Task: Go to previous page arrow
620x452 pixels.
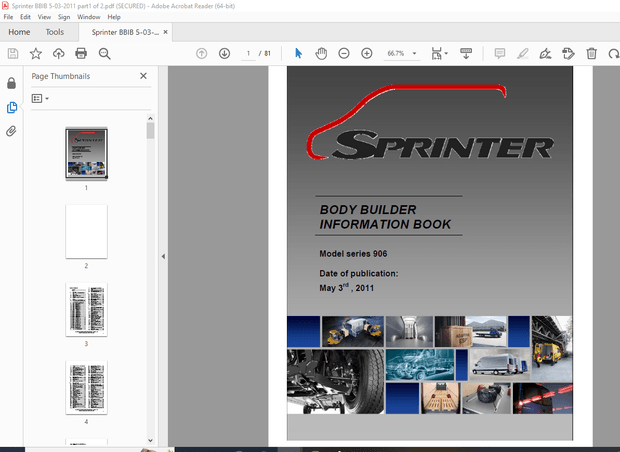Action: [202, 53]
